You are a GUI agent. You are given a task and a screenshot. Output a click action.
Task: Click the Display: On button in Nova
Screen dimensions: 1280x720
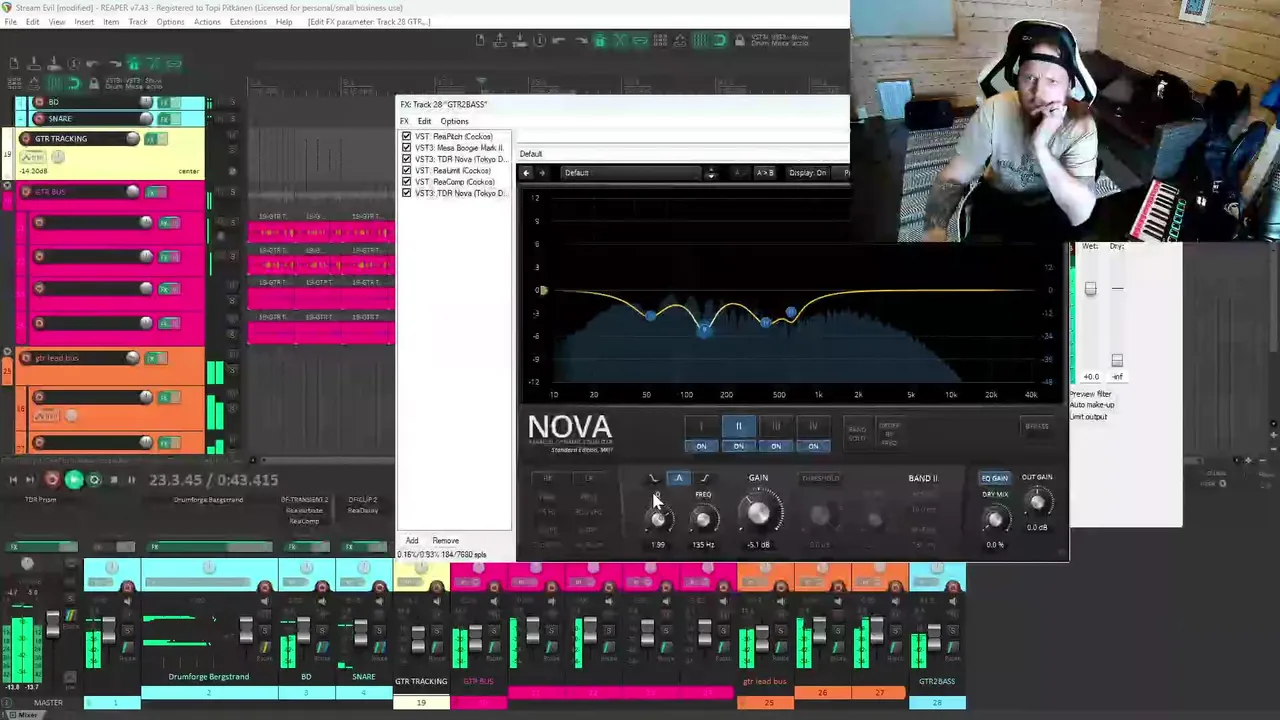808,173
